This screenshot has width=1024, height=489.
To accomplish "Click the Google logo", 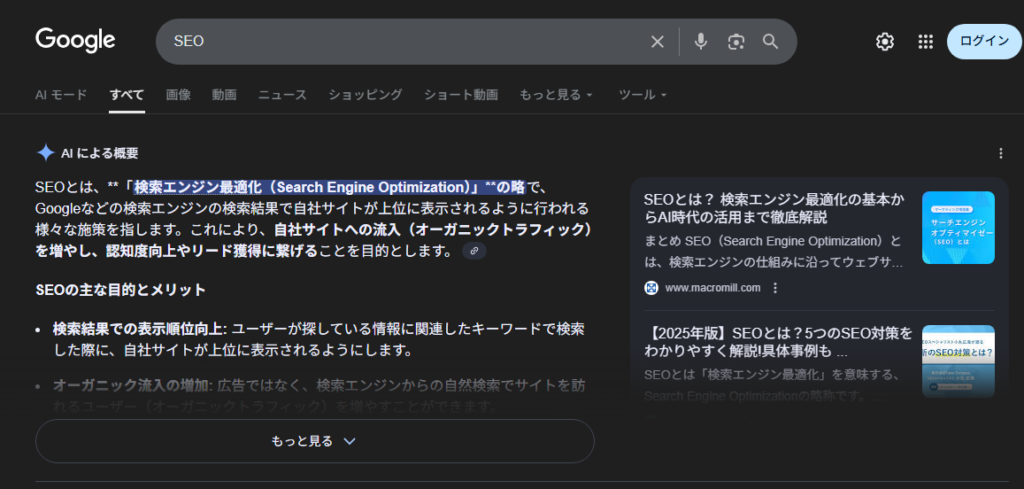I will click(x=75, y=40).
